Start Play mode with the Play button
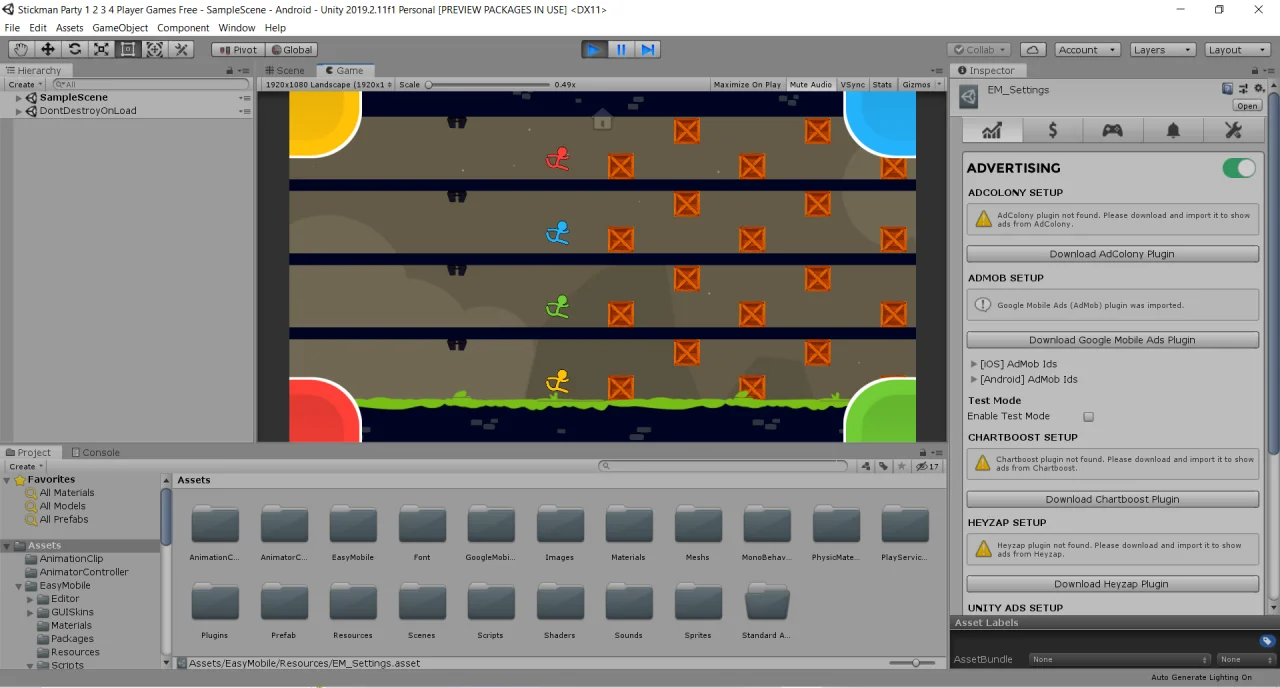Screen dimensions: 1280x688 594,49
